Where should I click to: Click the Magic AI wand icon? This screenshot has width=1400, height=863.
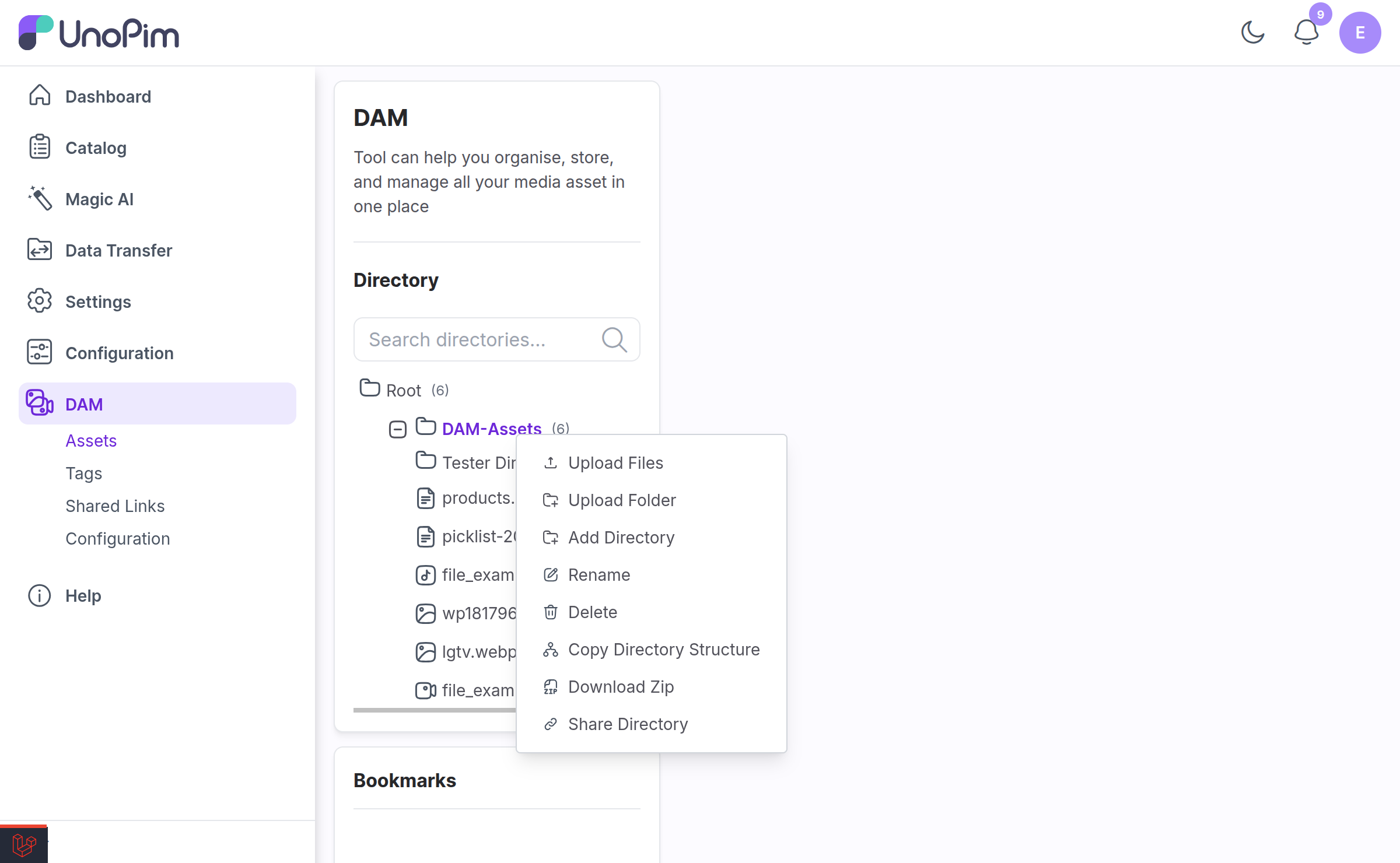[x=40, y=198]
